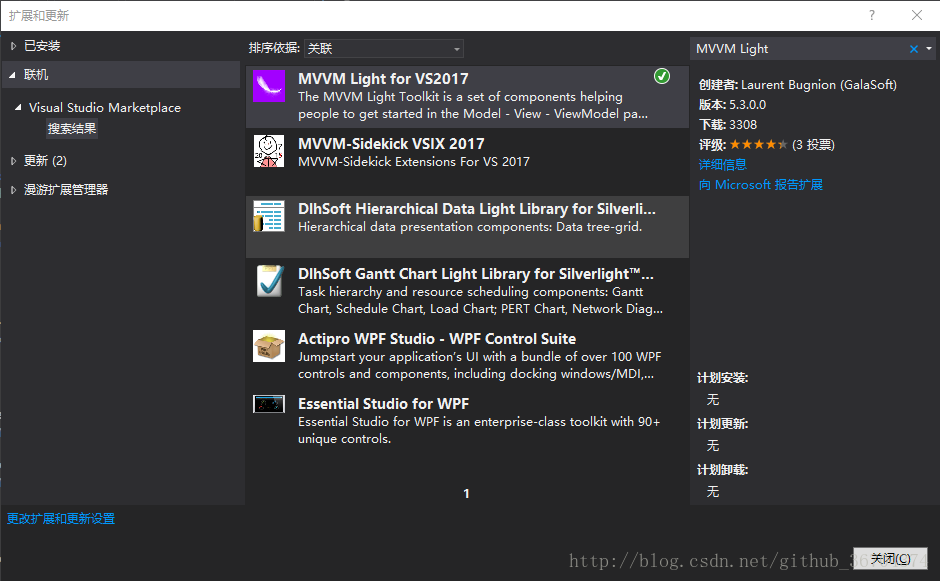
Task: Select the MVVM Light for VS2017 title
Action: tap(383, 79)
